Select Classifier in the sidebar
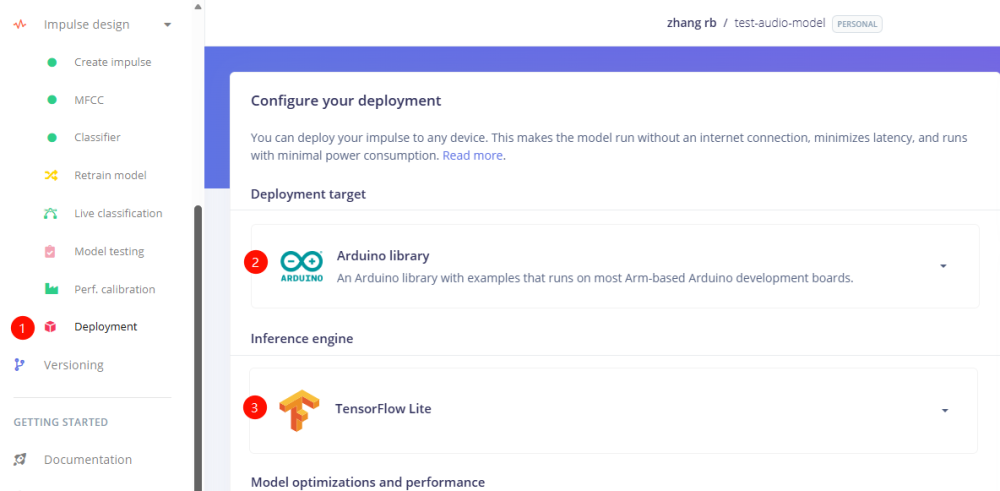Screen dimensions: 1000x491 [x=97, y=137]
